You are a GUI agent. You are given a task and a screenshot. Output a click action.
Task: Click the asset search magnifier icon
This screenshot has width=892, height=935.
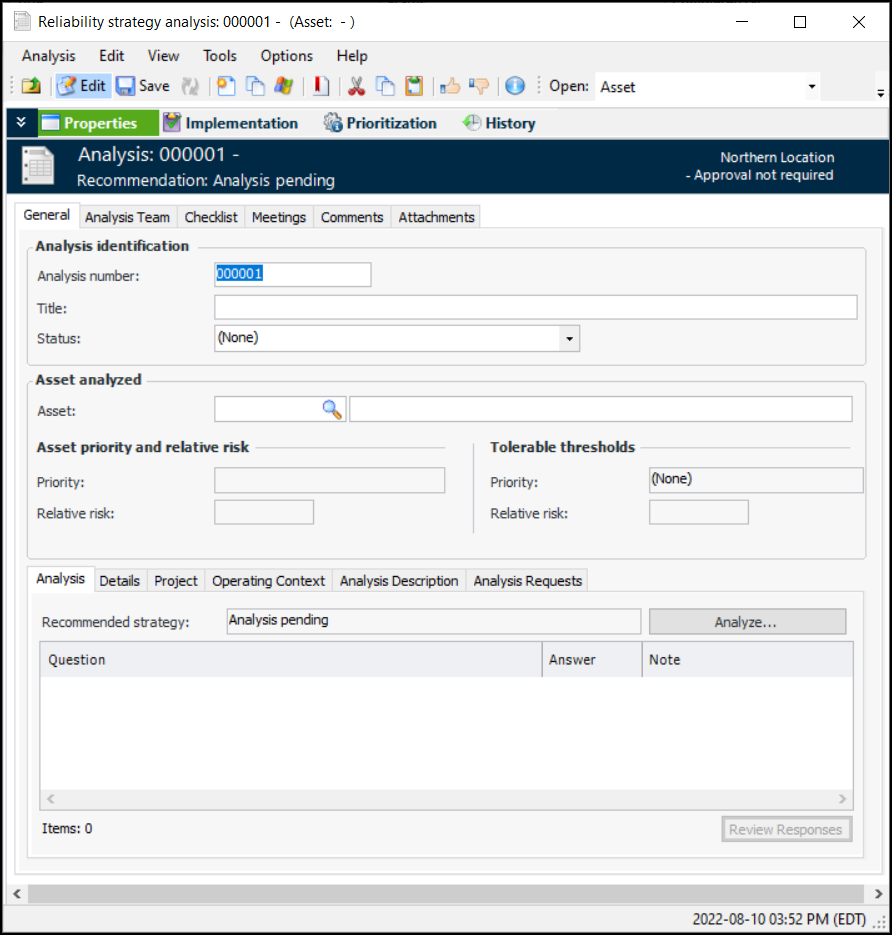click(332, 409)
